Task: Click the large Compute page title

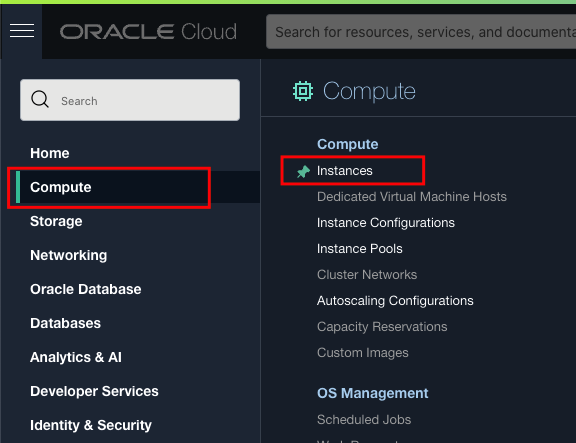Action: 369,91
